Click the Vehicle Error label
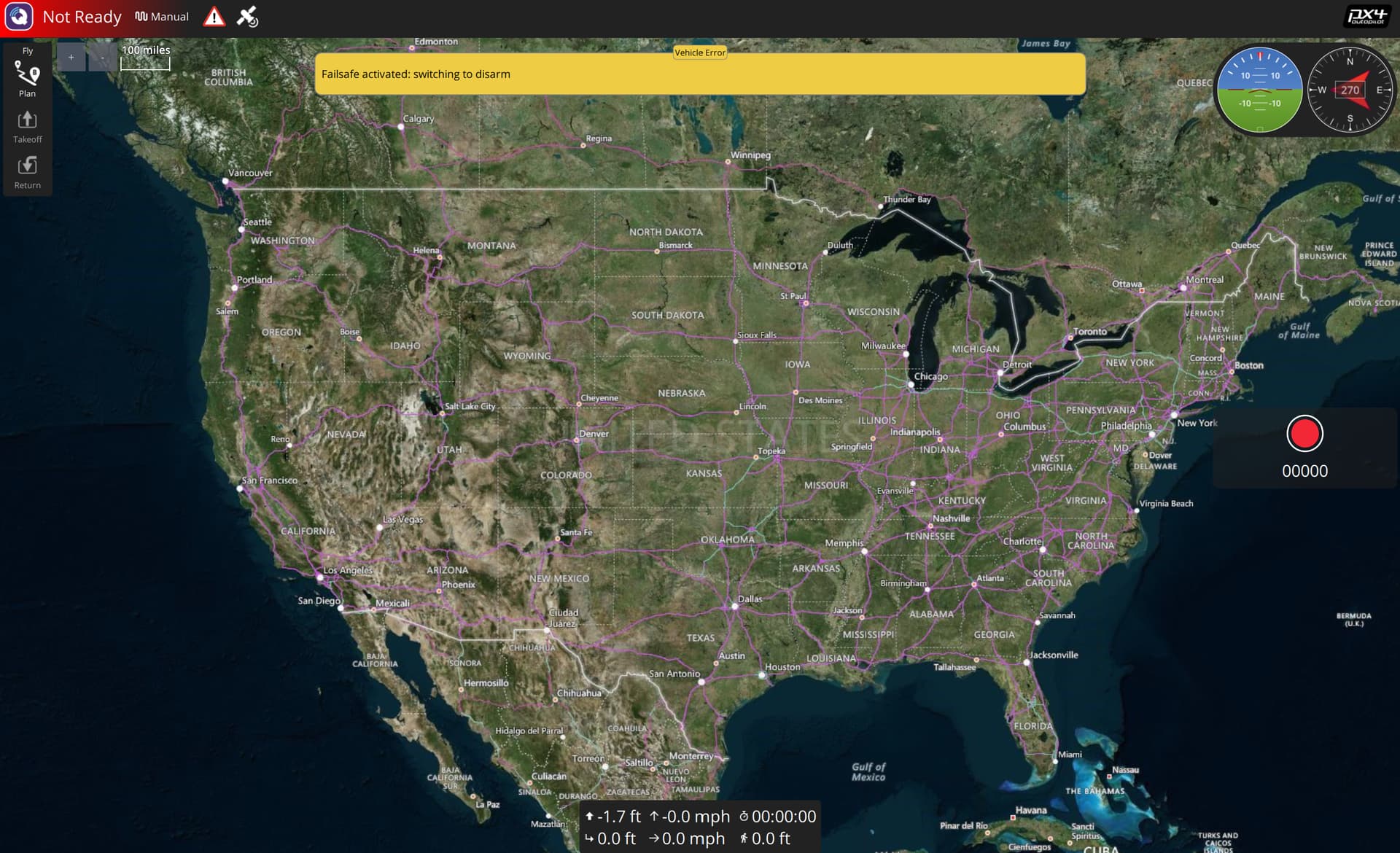The image size is (1400, 853). pos(700,52)
